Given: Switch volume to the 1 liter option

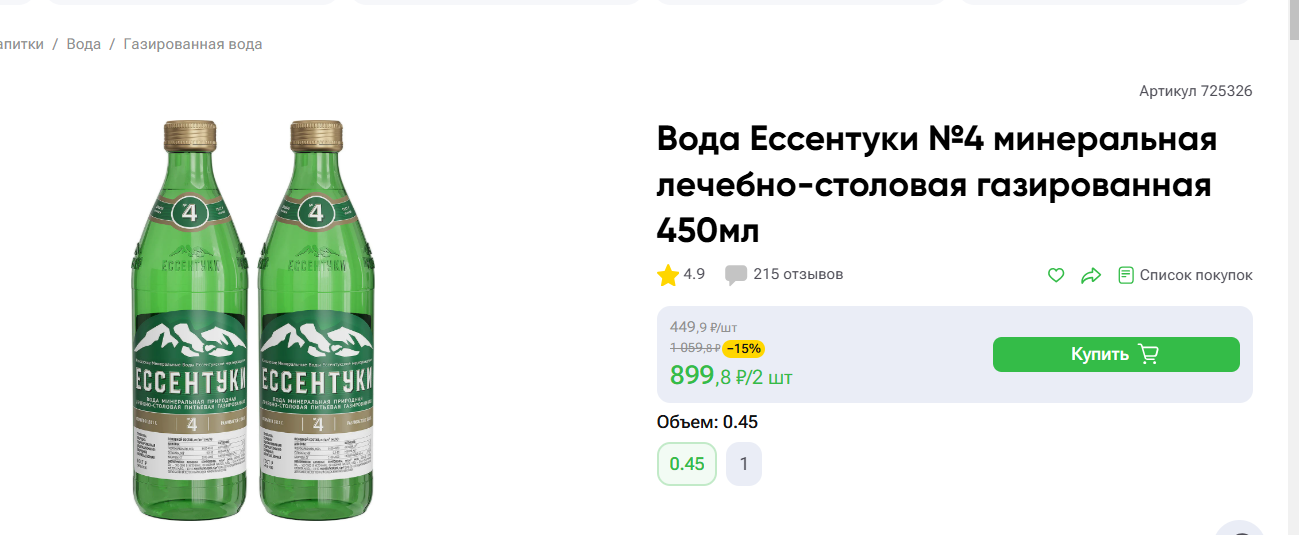Looking at the screenshot, I should 744,464.
